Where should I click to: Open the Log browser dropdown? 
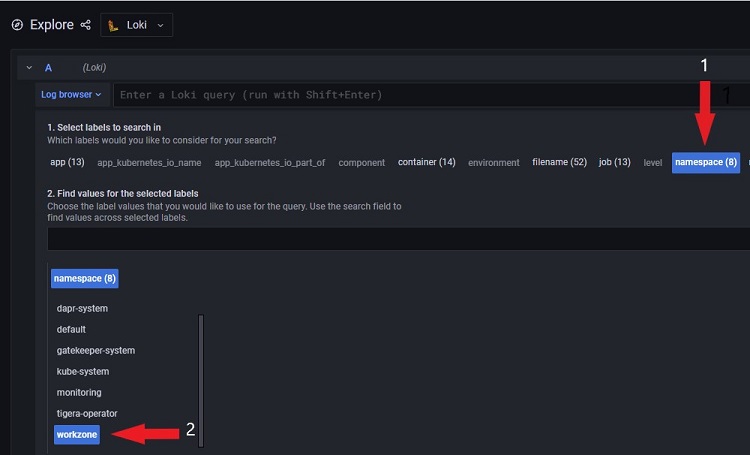(71, 95)
